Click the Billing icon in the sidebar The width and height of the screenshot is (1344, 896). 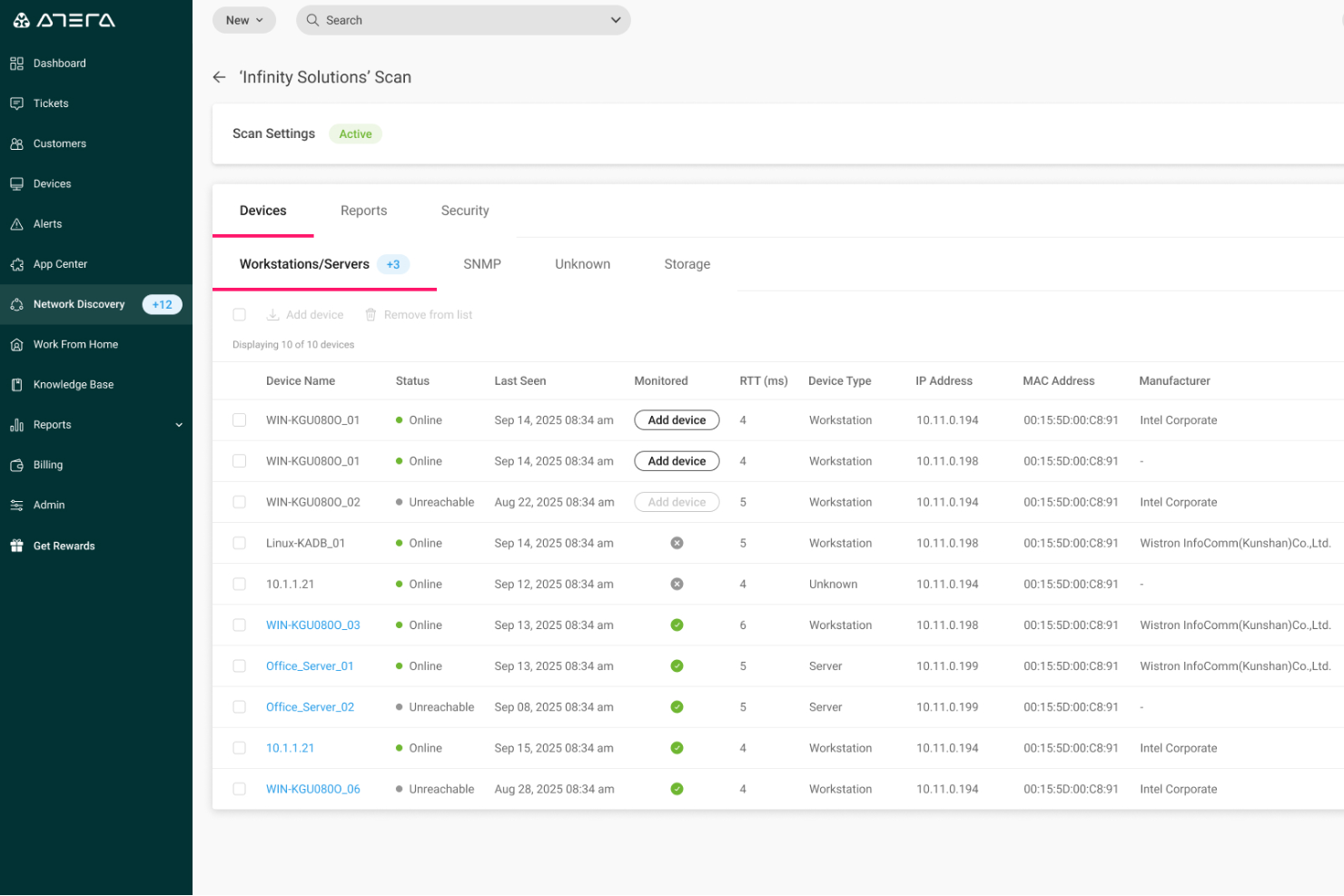tap(16, 465)
